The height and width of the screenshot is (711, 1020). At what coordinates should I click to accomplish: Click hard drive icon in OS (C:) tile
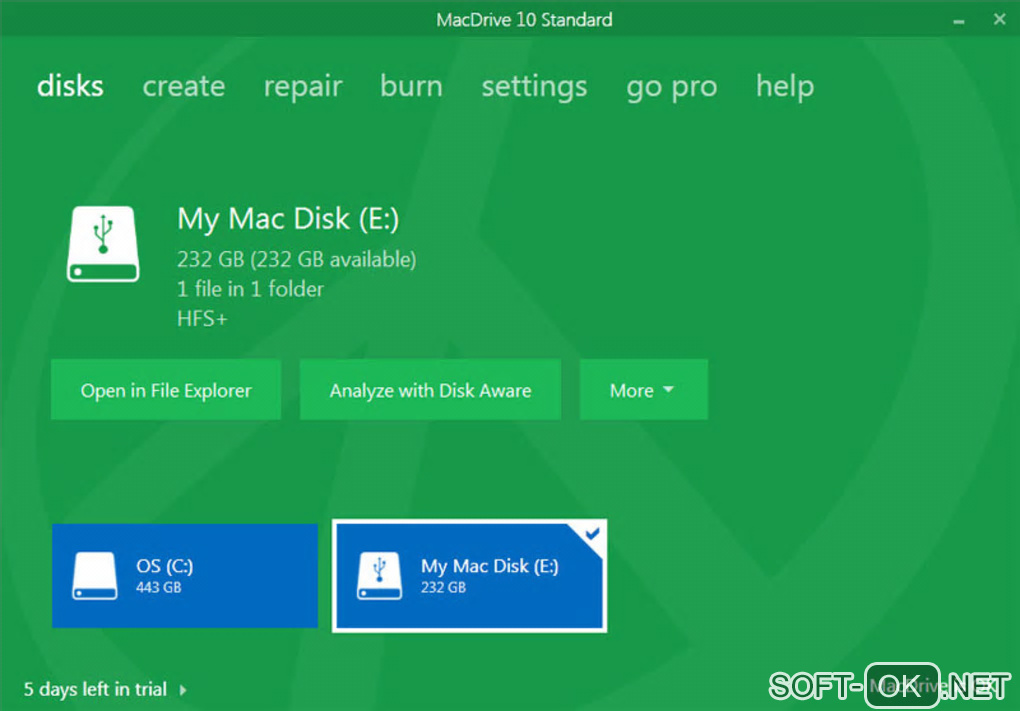click(x=95, y=576)
